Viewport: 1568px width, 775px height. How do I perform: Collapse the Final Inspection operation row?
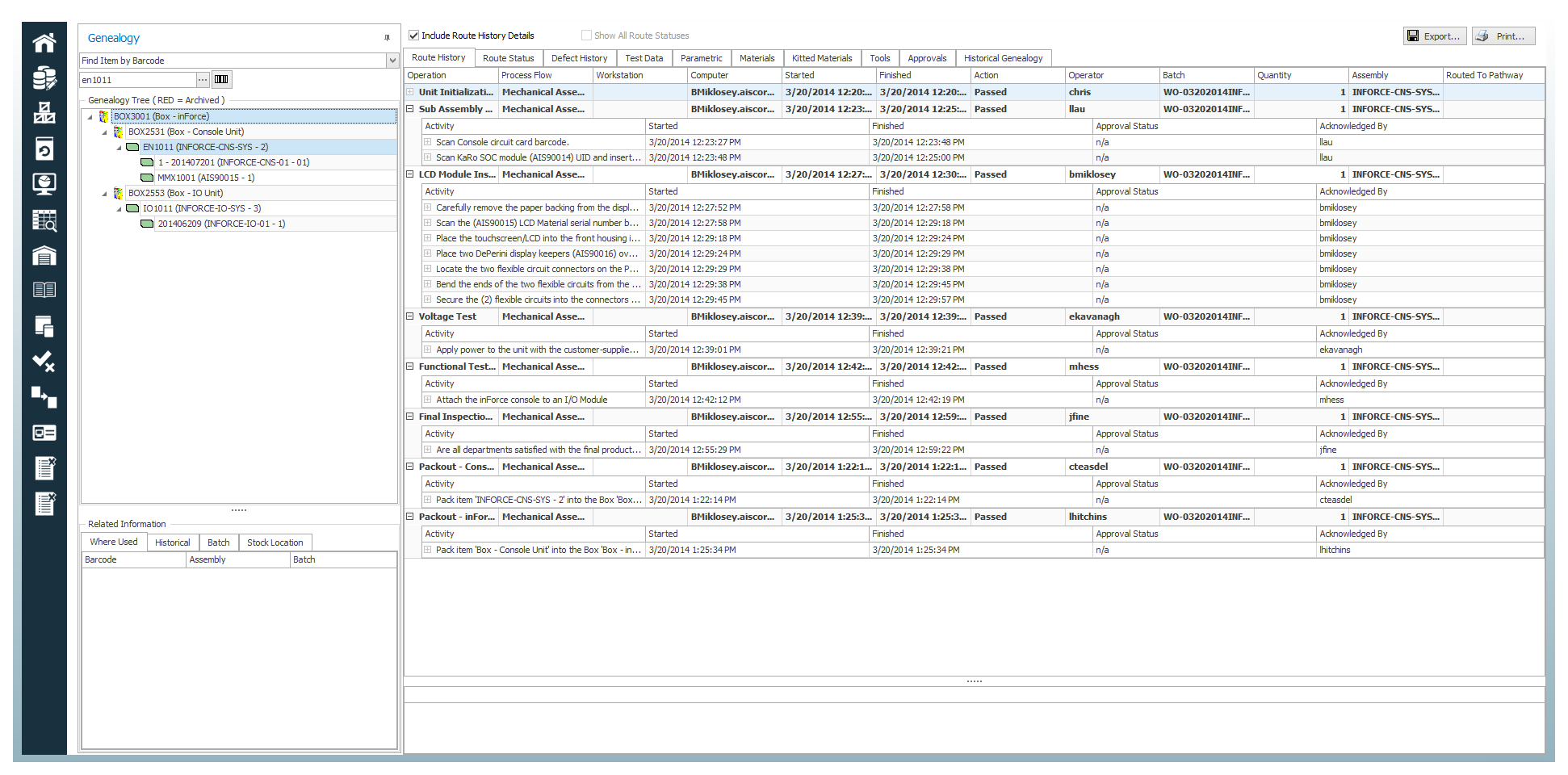(410, 417)
